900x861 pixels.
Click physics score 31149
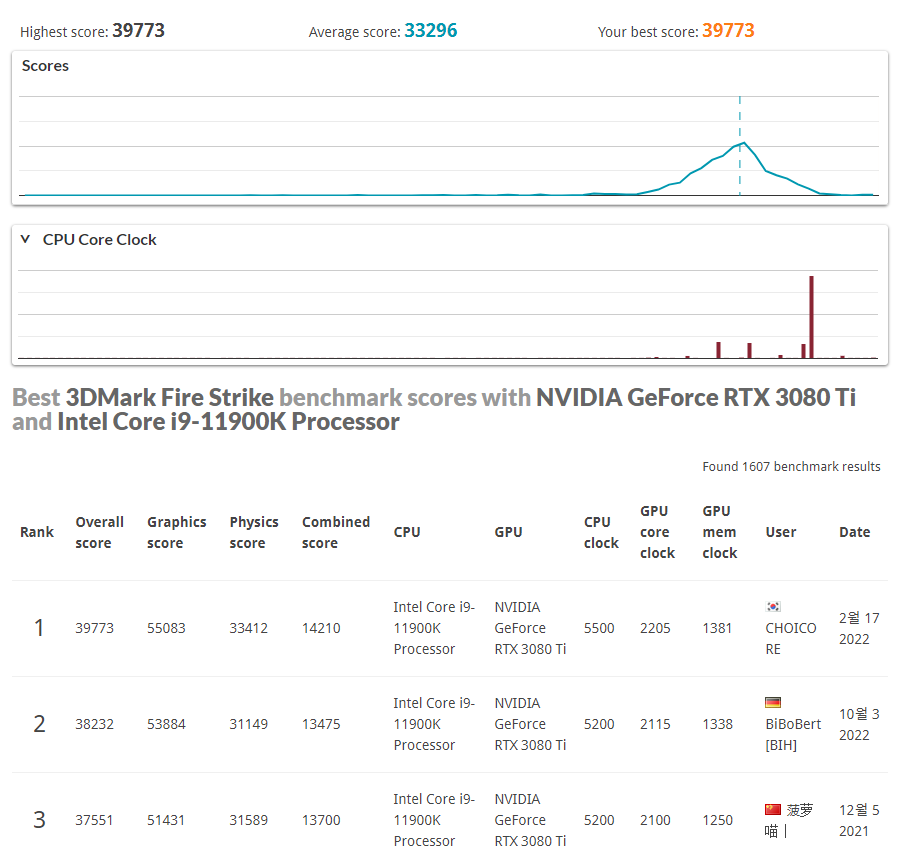point(249,724)
